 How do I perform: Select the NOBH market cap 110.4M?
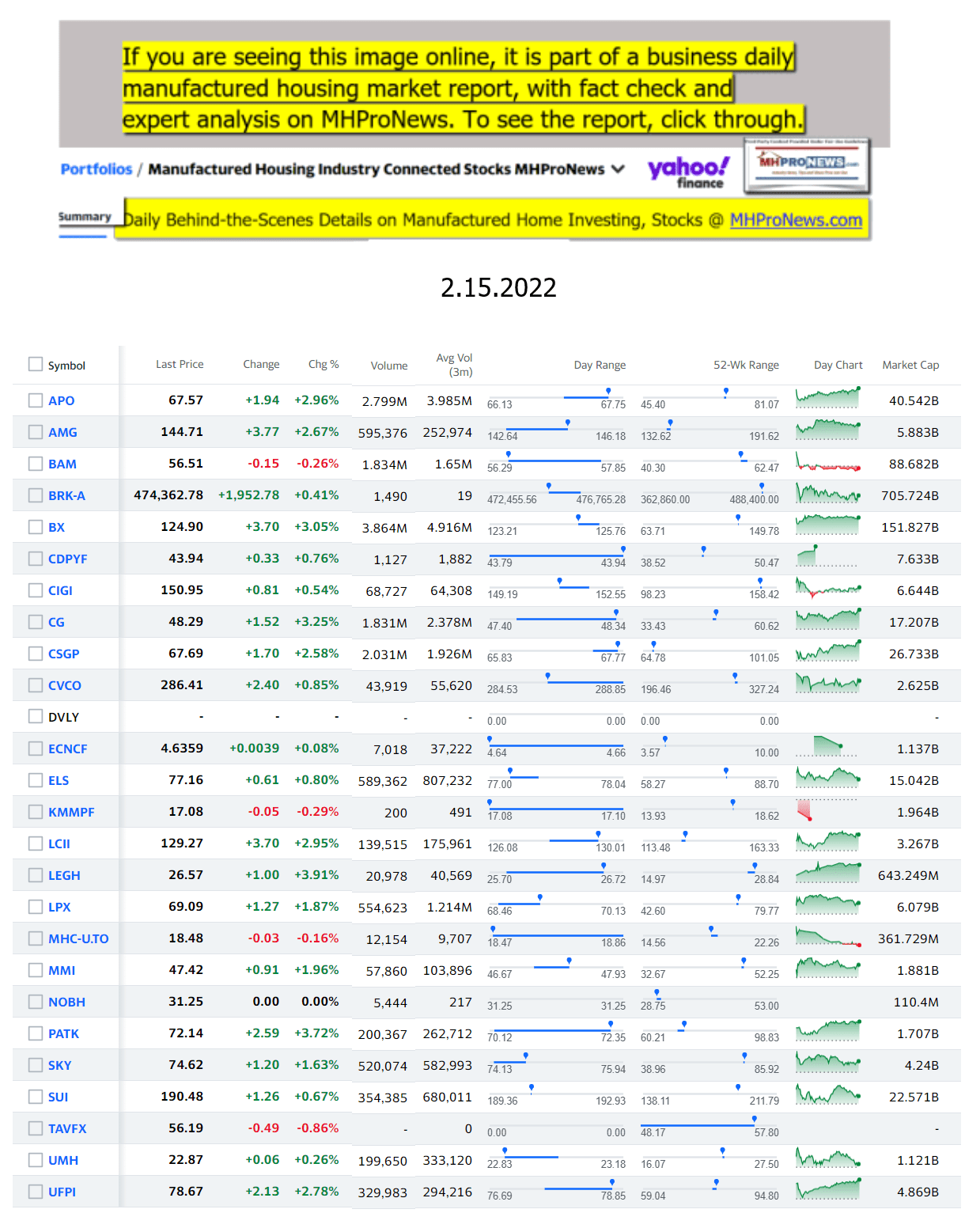[x=916, y=1002]
